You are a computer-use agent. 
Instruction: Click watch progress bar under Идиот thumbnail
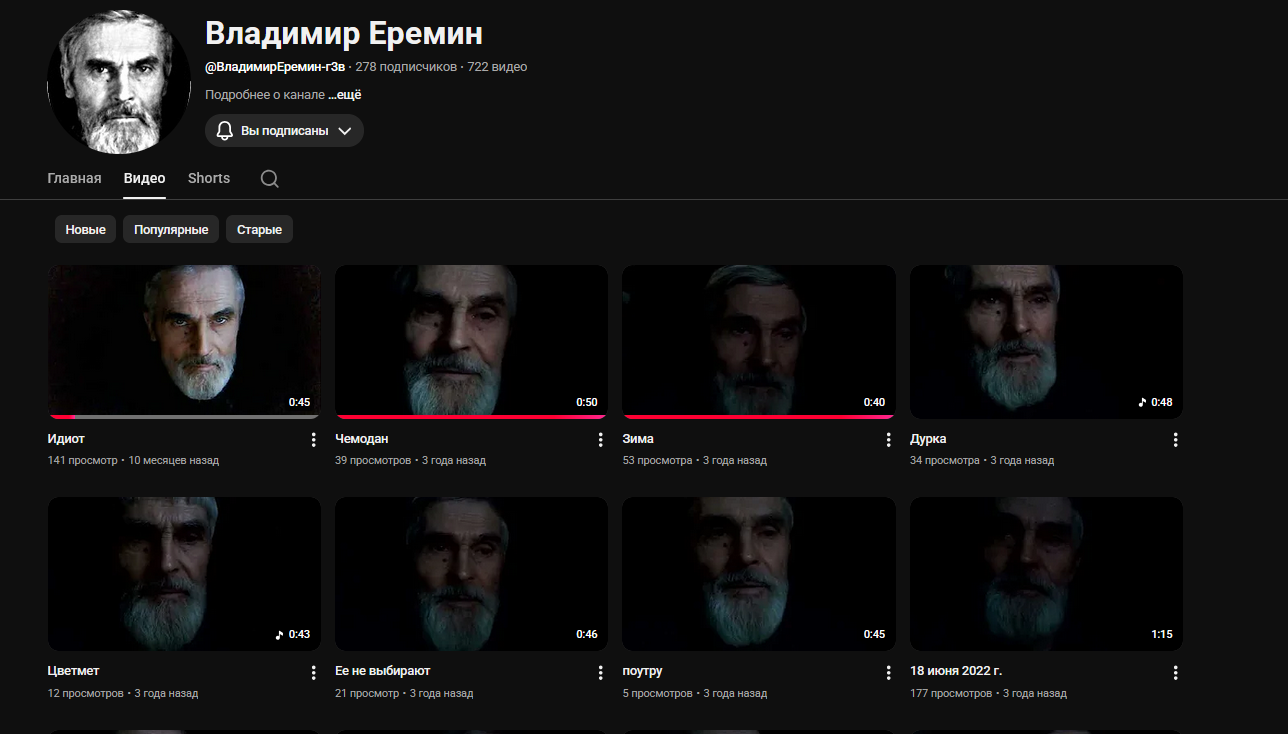184,417
